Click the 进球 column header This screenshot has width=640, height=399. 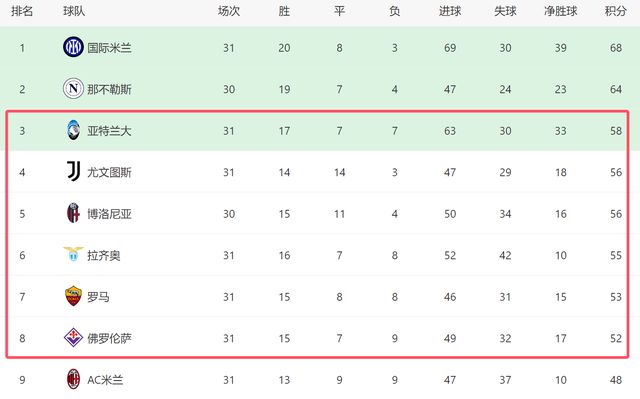[450, 11]
